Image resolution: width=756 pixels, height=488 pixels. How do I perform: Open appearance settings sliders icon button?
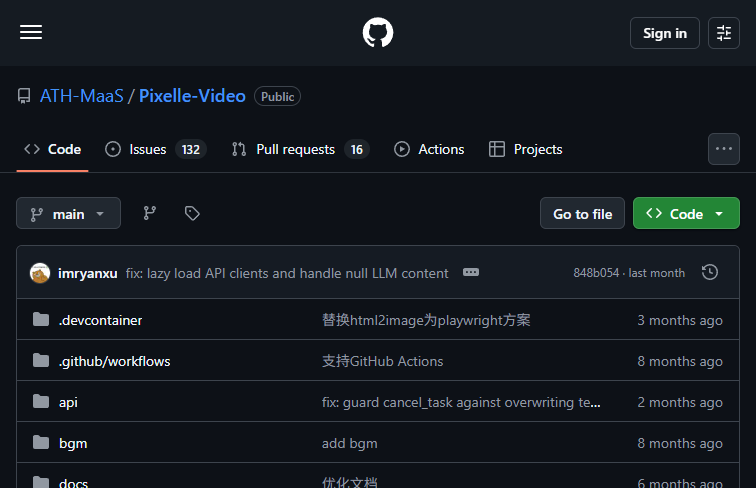point(724,33)
